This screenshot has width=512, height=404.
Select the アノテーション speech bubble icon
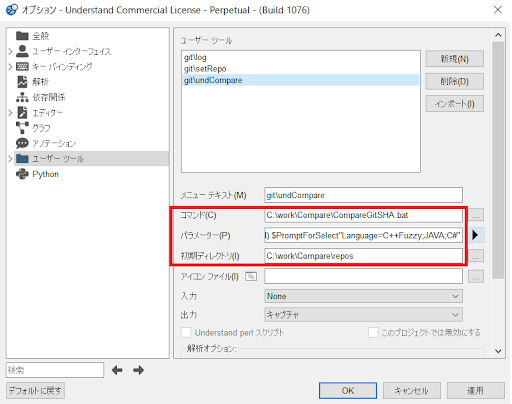22,143
